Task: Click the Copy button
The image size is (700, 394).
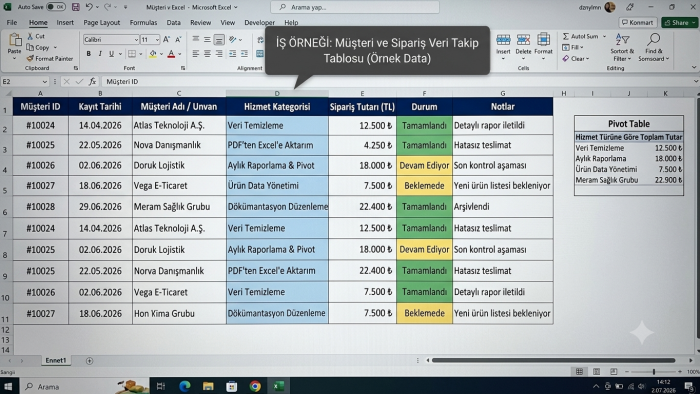Action: point(38,47)
